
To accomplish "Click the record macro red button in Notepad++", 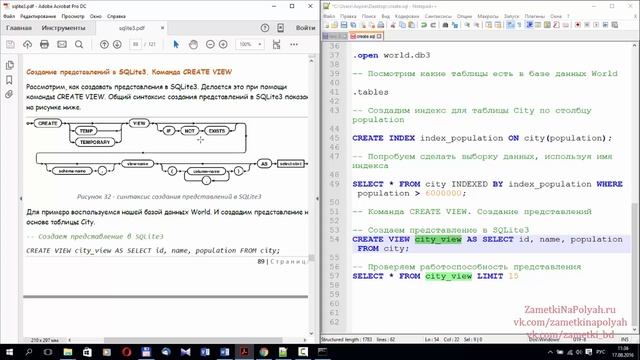I will pos(578,25).
